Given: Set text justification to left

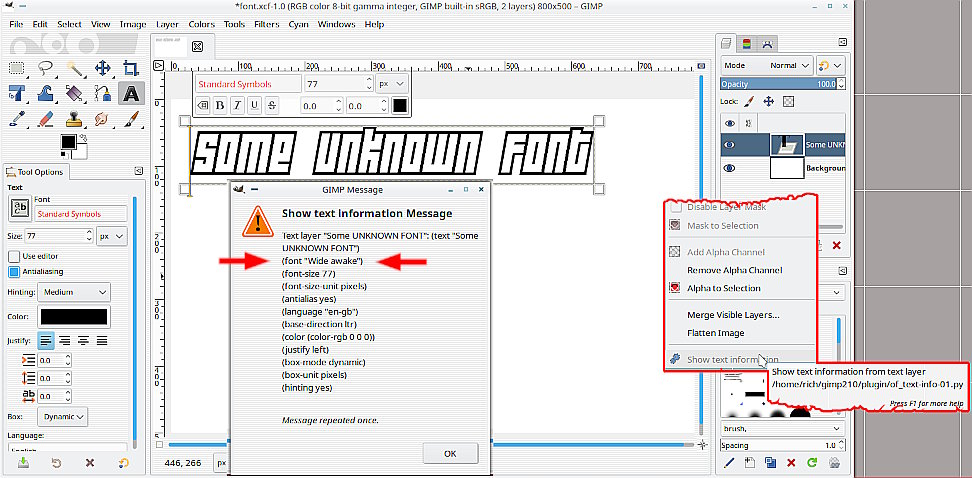Looking at the screenshot, I should pos(45,340).
